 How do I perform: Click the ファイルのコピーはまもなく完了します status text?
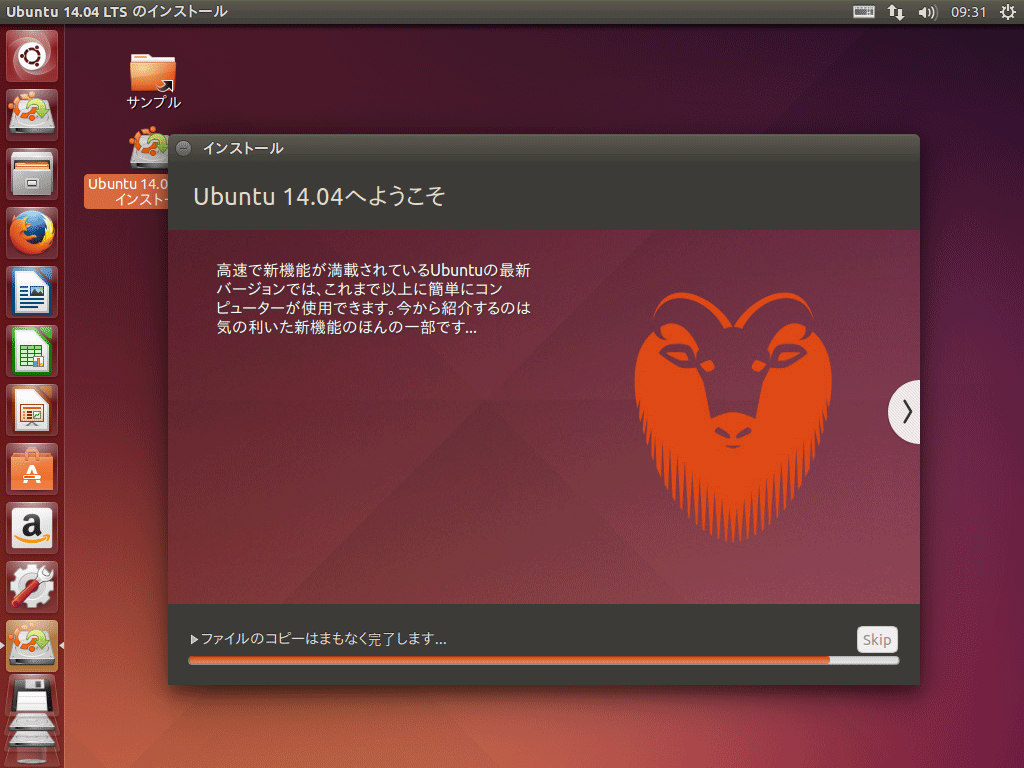tap(323, 639)
